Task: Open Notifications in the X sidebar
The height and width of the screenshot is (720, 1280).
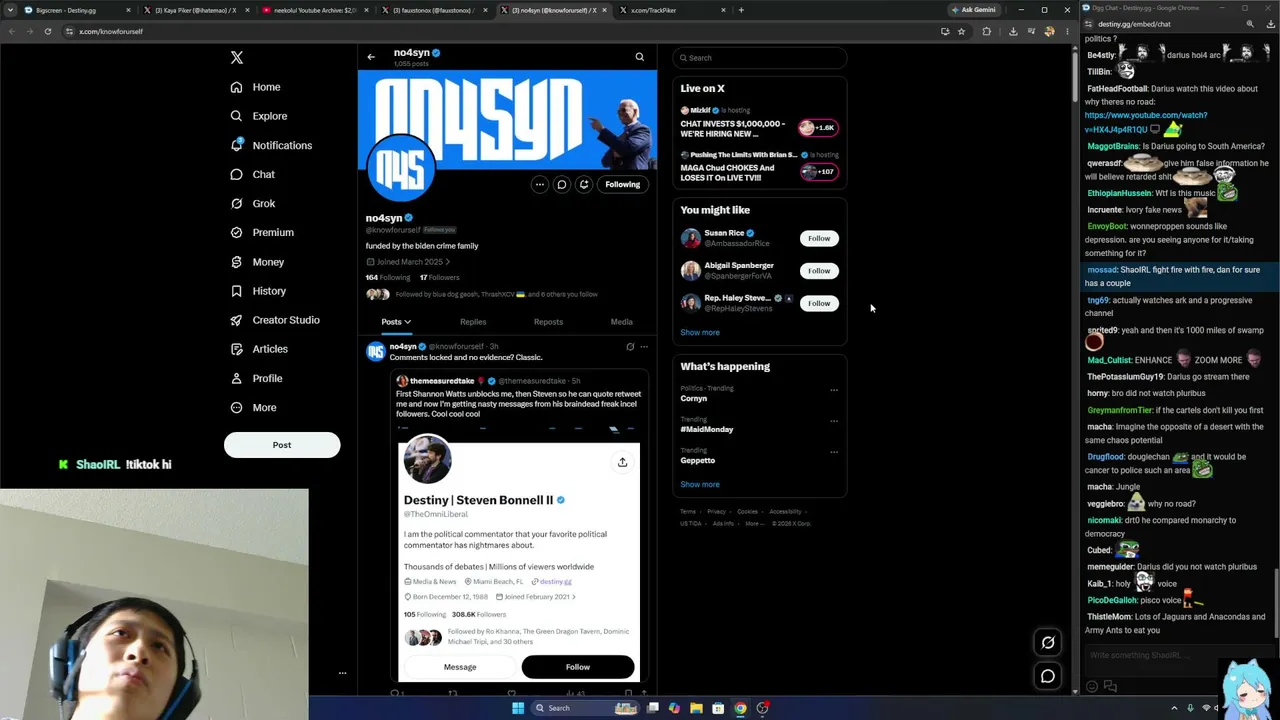Action: click(270, 145)
